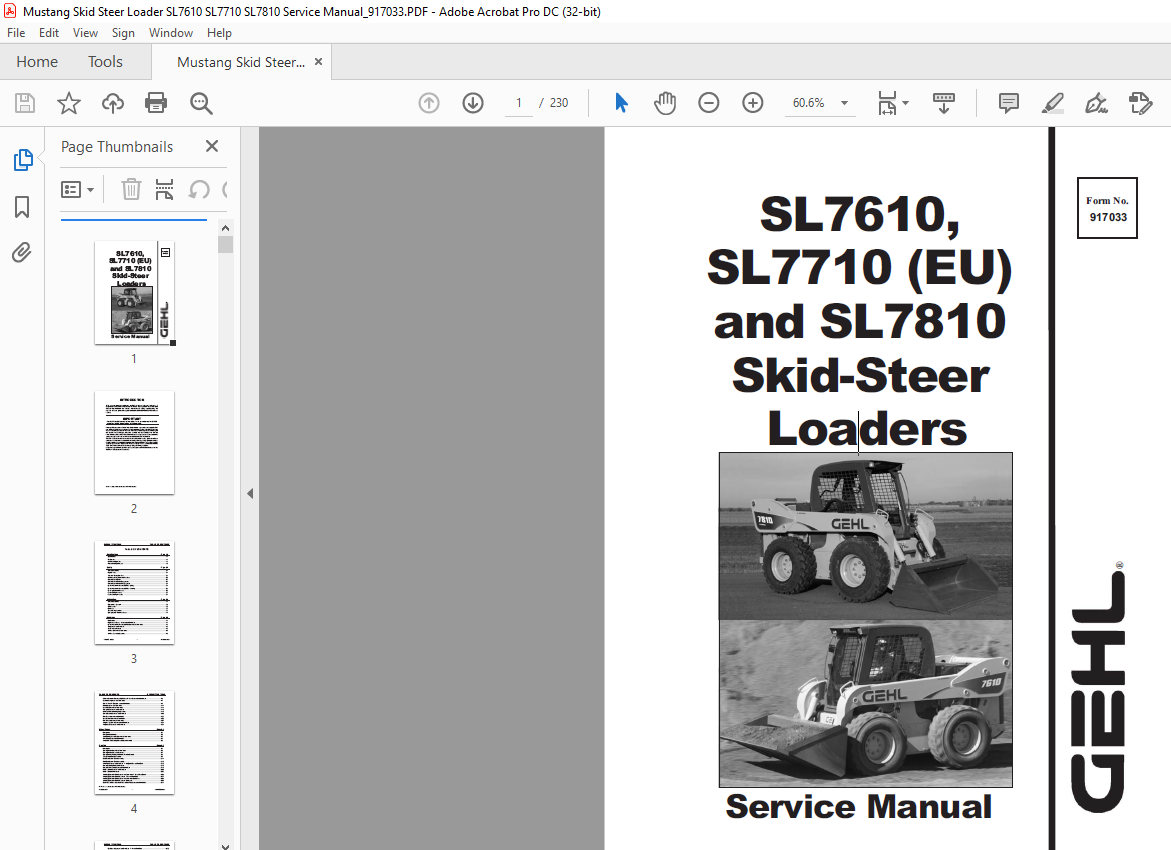Select page 4 thumbnail

pos(134,742)
